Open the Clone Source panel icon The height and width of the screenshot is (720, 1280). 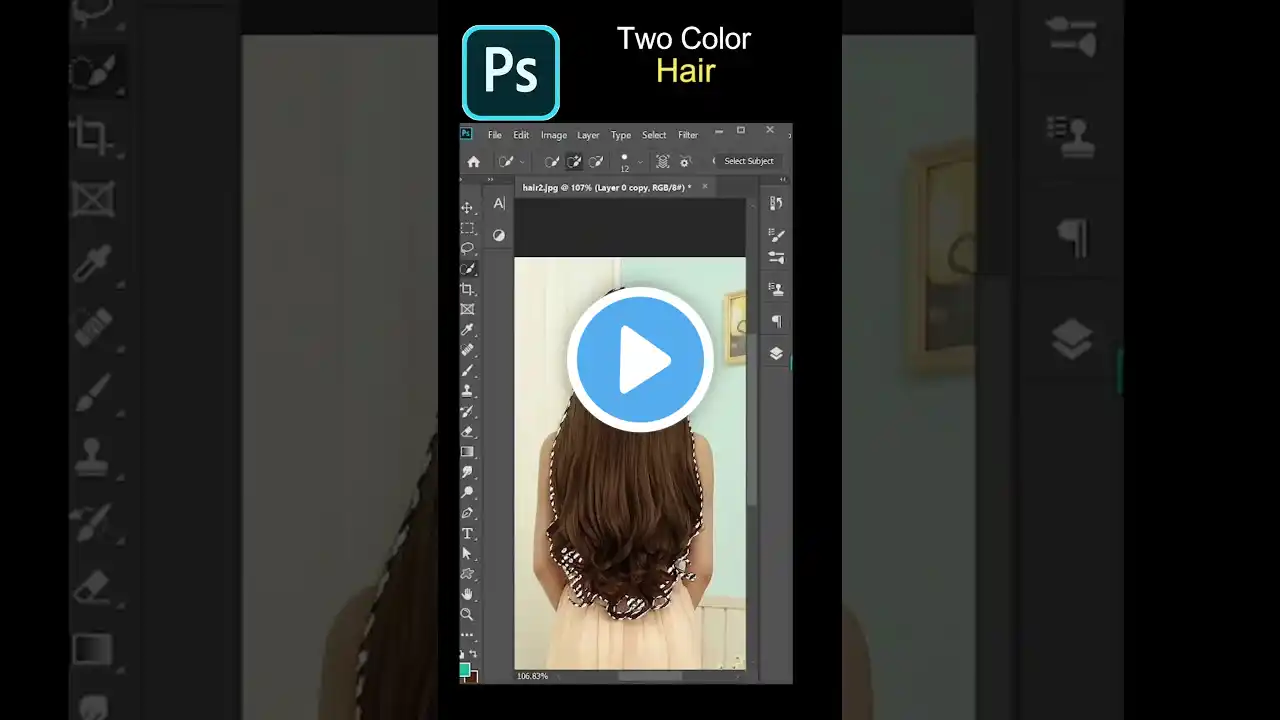(776, 289)
